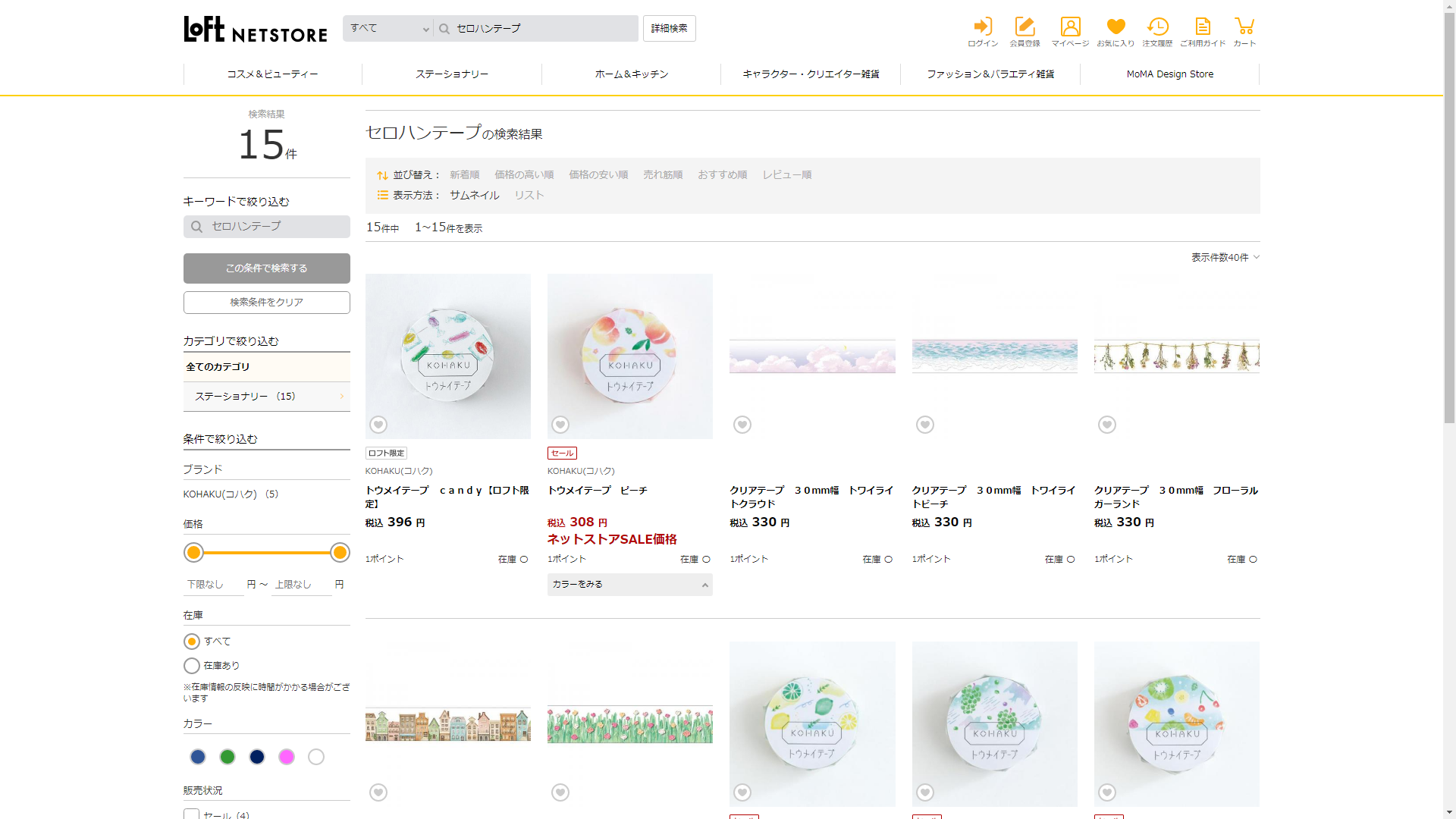Select the 在庫あり radio button

(x=192, y=666)
